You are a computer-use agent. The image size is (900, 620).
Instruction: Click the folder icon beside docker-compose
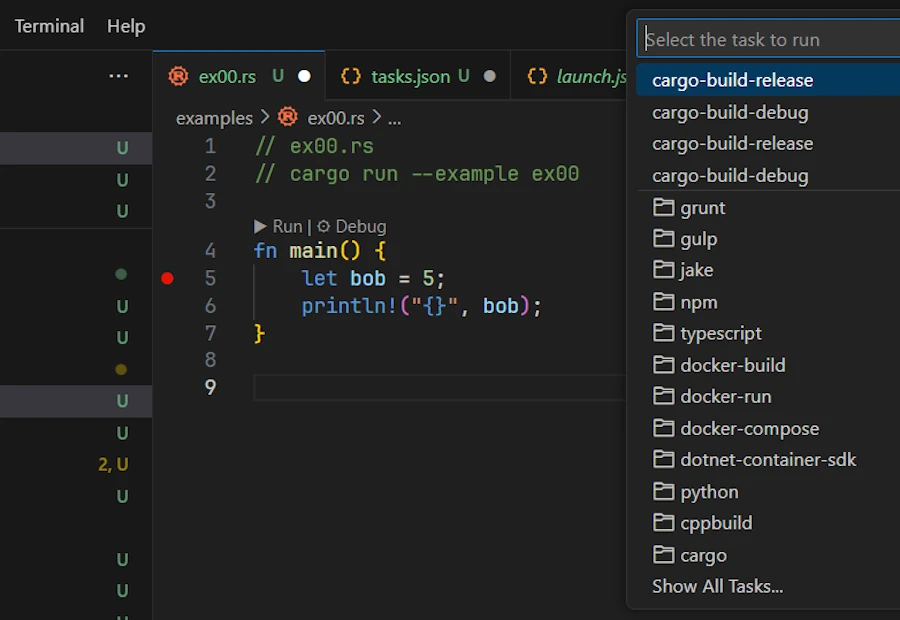664,428
